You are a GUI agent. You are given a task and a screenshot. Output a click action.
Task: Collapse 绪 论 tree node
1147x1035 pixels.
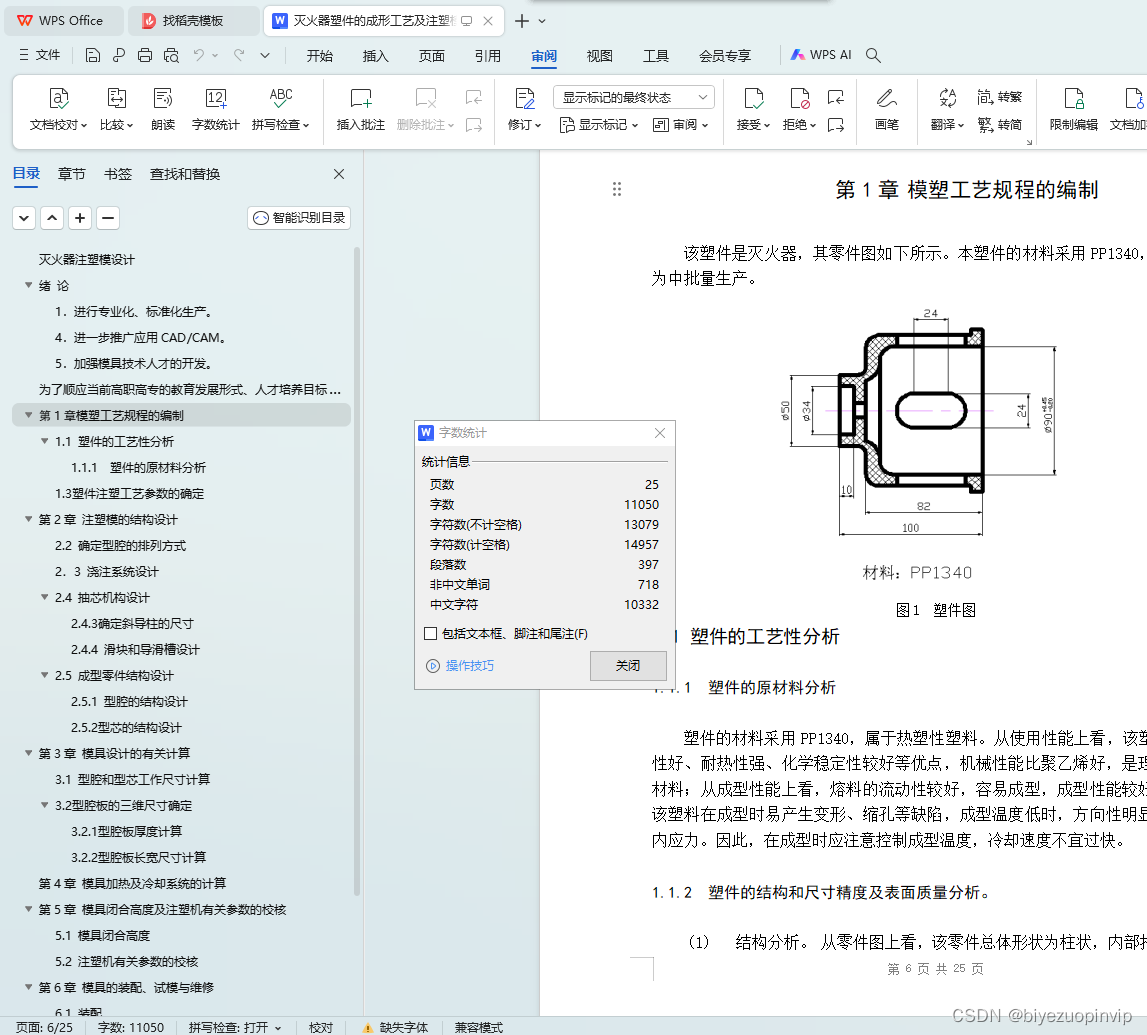coord(29,285)
